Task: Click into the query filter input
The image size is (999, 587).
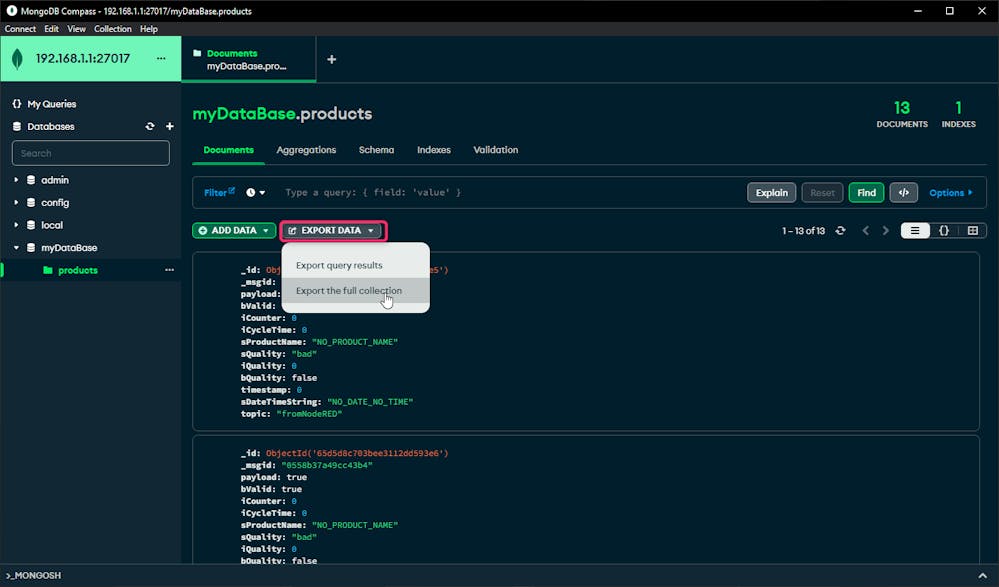Action: tap(510, 192)
